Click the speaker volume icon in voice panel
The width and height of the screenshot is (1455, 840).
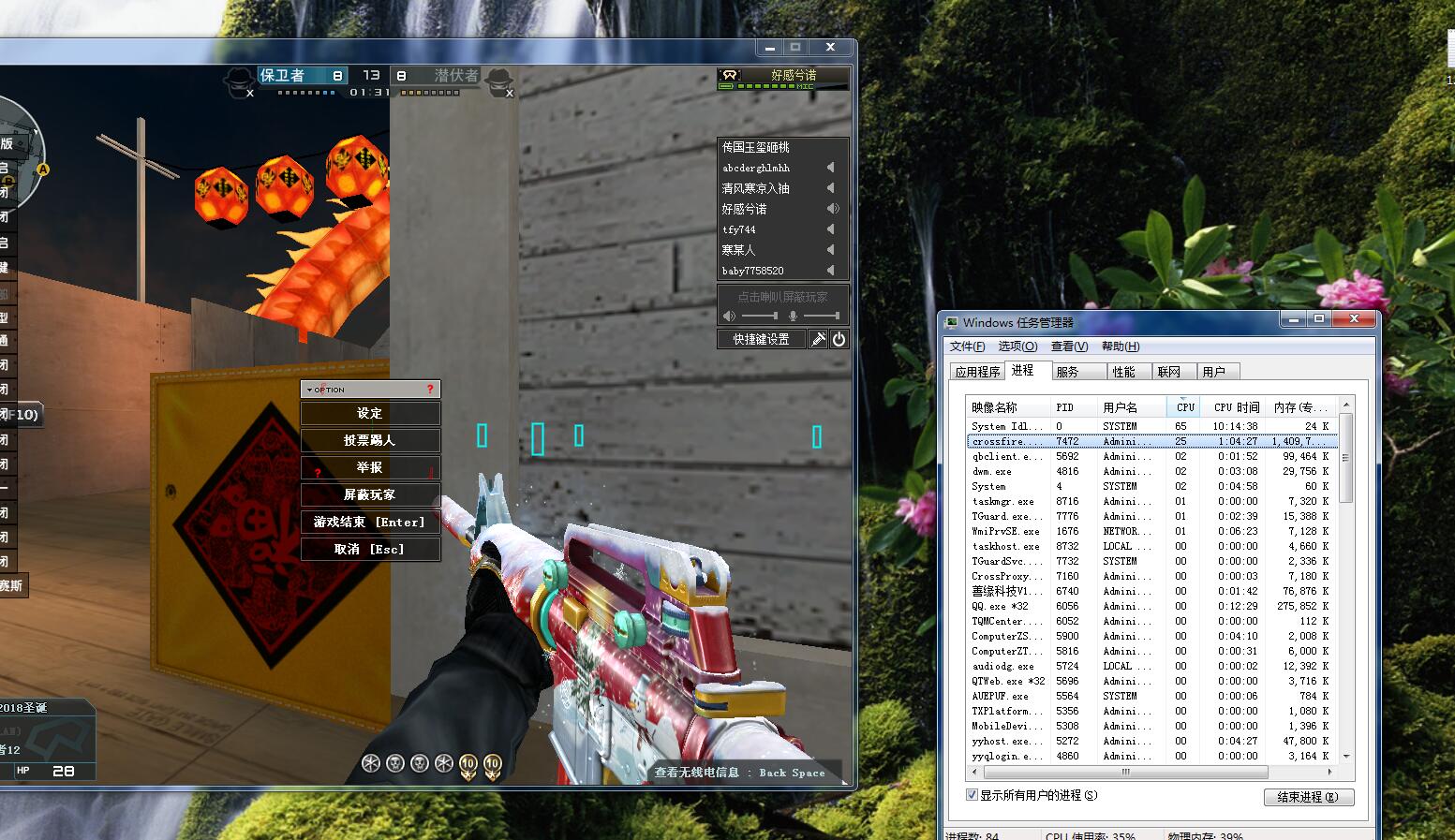(730, 317)
